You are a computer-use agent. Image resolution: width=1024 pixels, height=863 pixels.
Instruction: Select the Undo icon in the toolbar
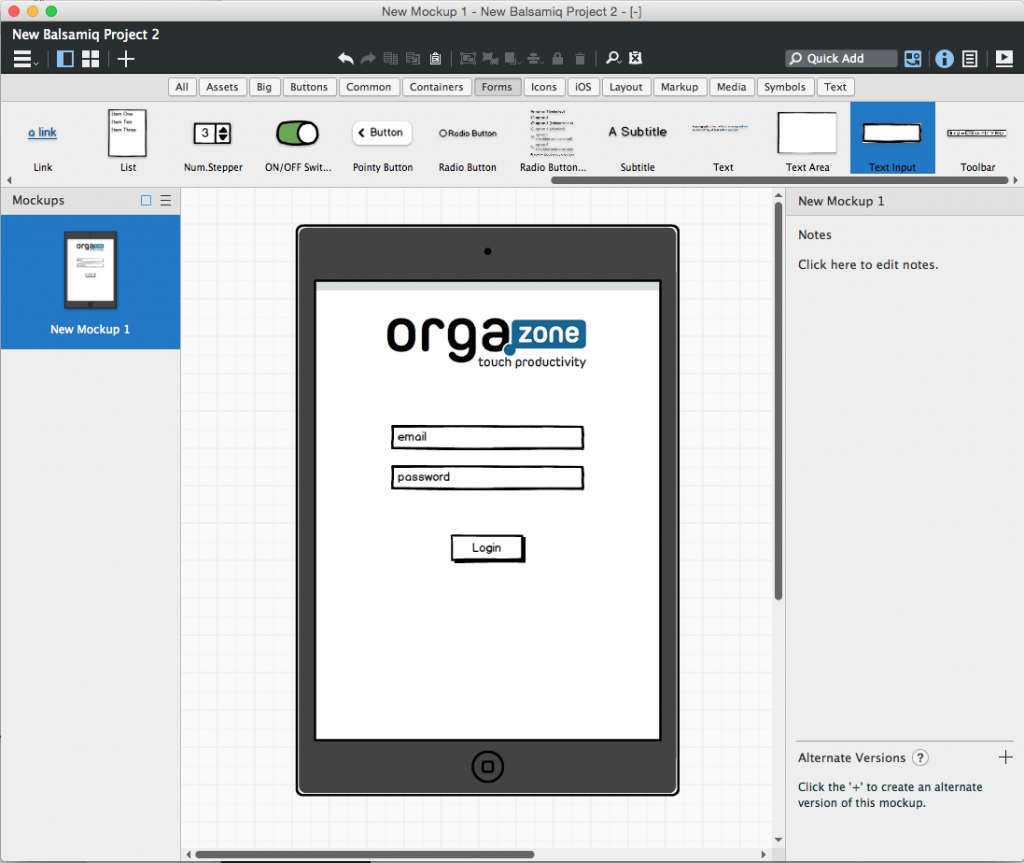pyautogui.click(x=346, y=58)
